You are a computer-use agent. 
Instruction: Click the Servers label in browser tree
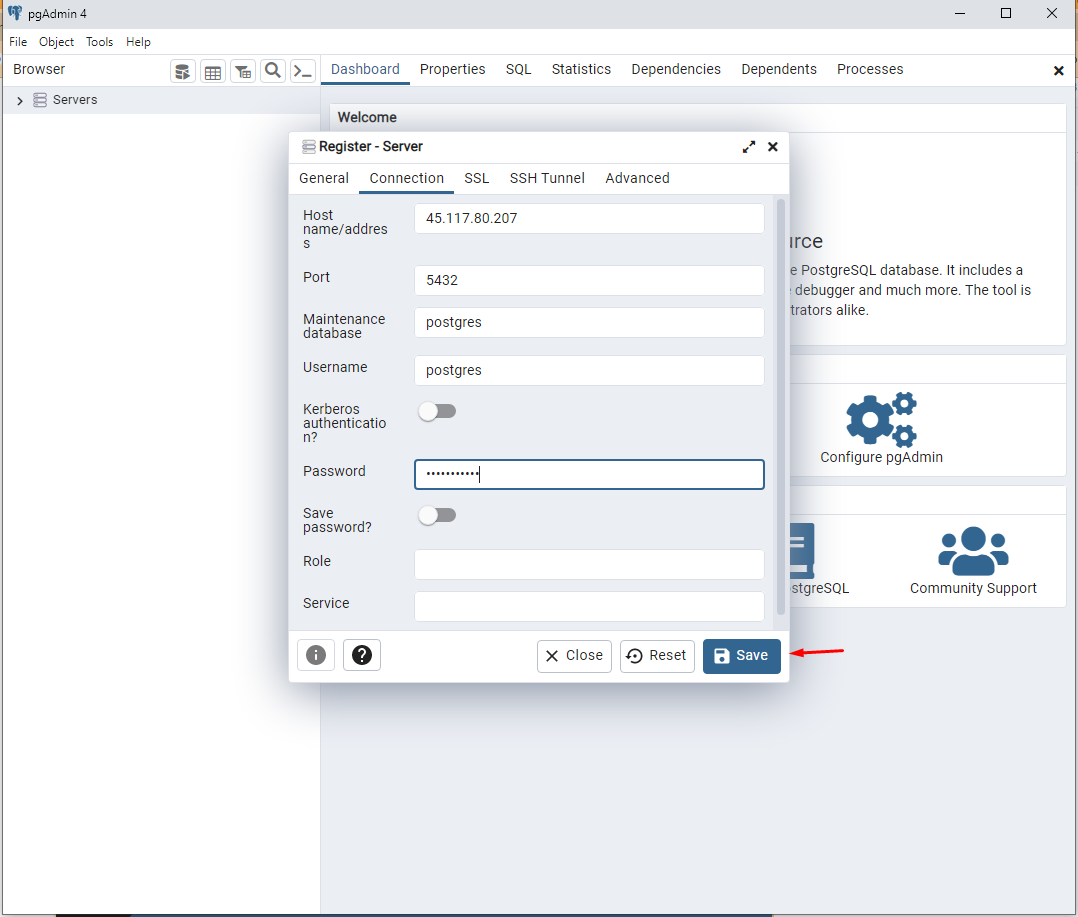click(x=75, y=100)
